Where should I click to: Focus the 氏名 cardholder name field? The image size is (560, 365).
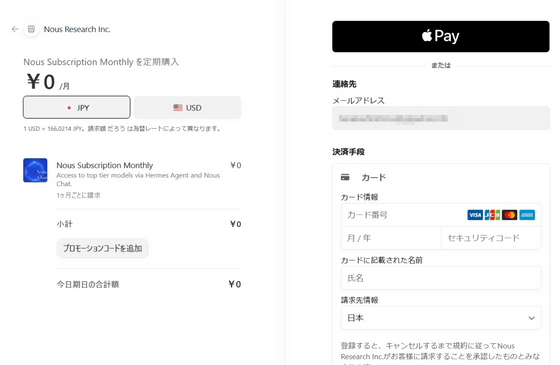click(x=441, y=278)
